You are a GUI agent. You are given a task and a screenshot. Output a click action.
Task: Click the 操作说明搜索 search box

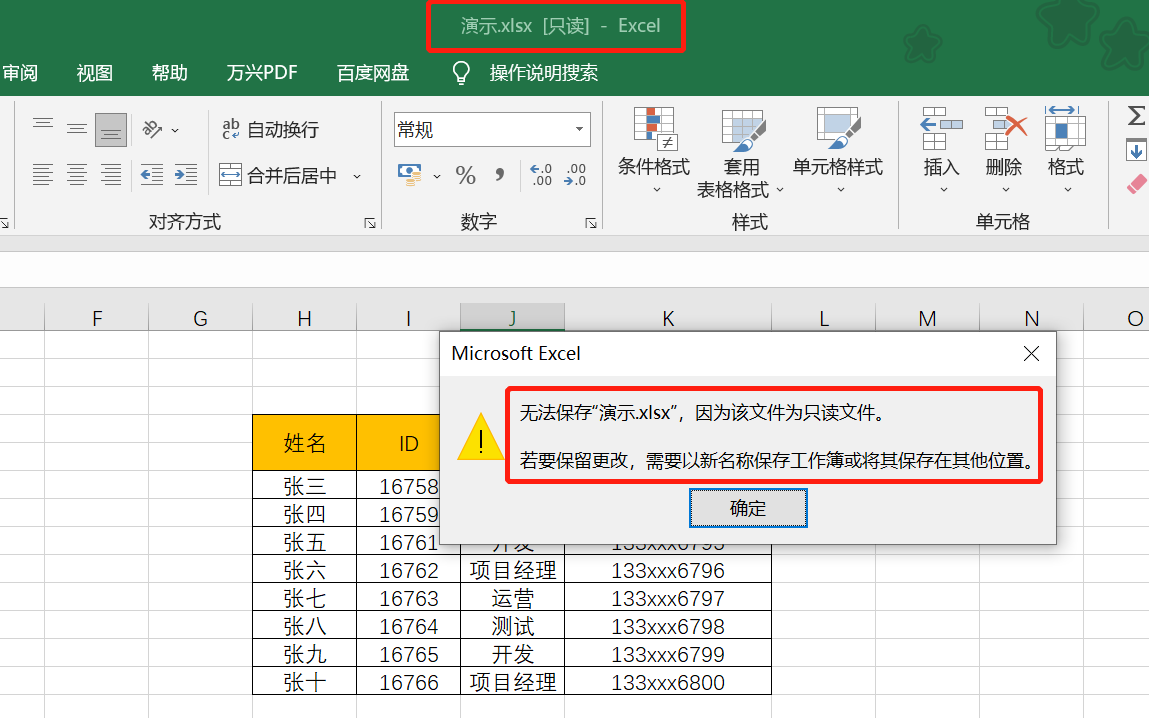[x=544, y=73]
